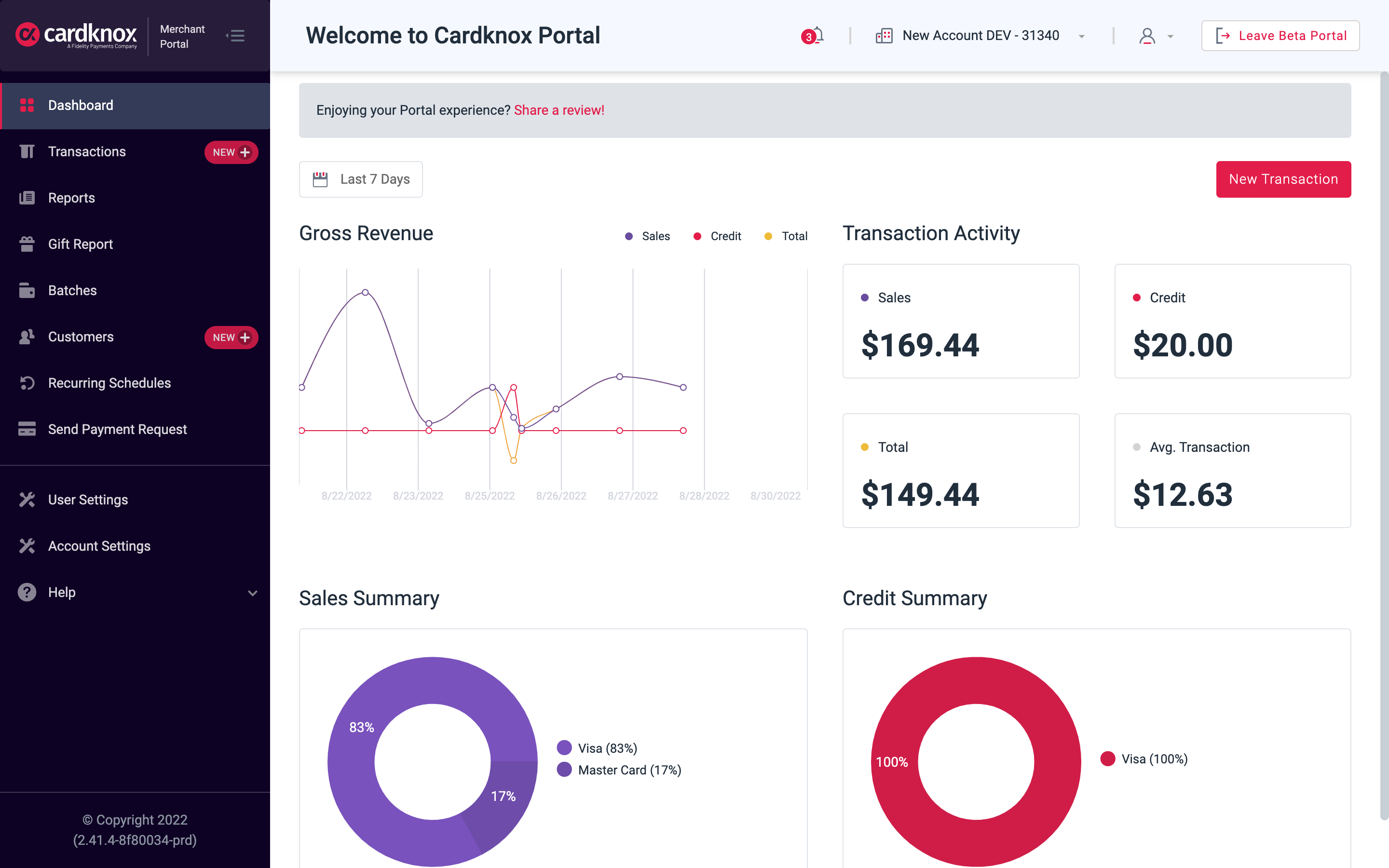Toggle the Total series visibility in the chart legend
1389x868 pixels.
(786, 236)
